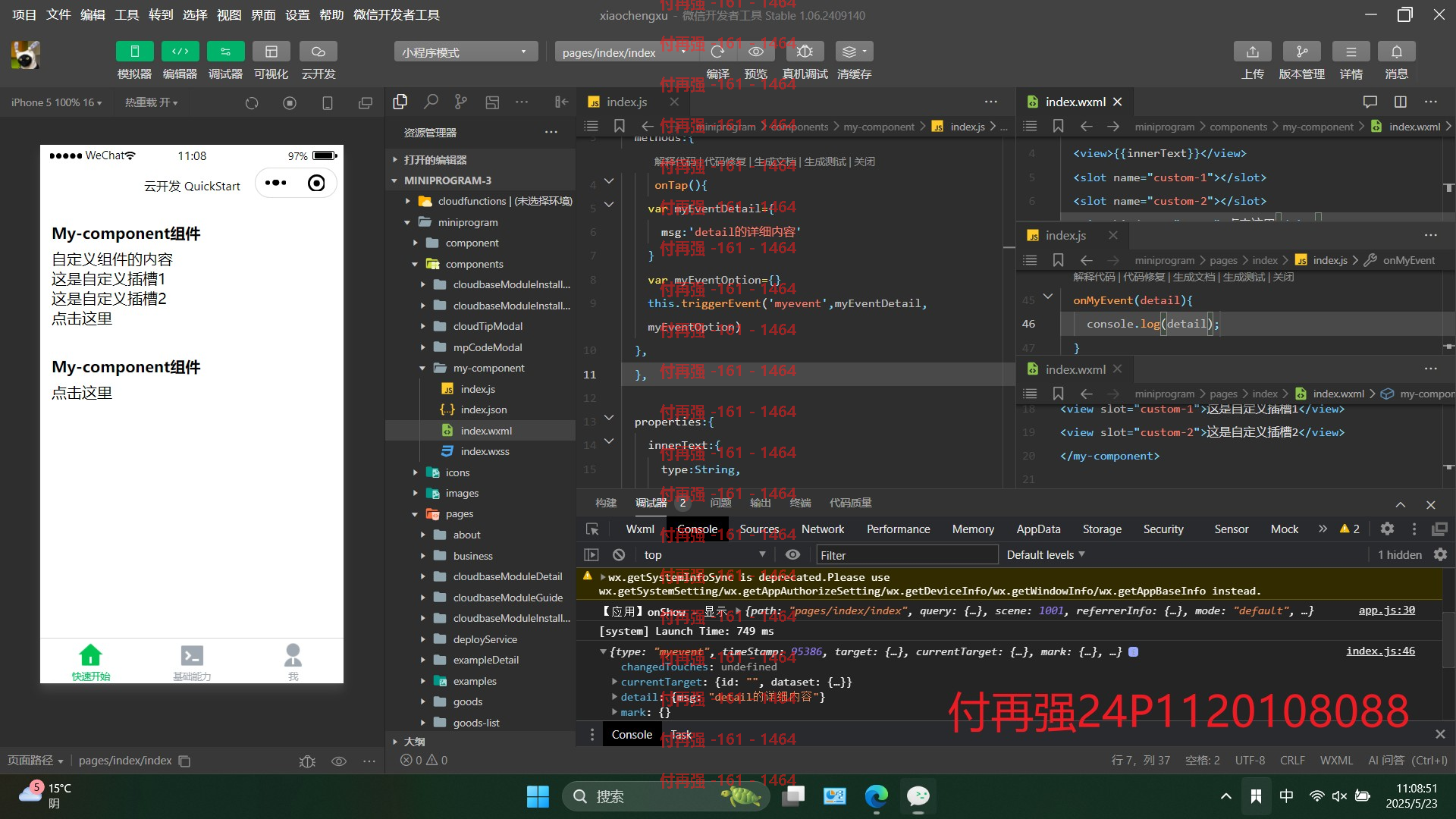Click the console Filter input
The width and height of the screenshot is (1456, 819).
(x=907, y=555)
